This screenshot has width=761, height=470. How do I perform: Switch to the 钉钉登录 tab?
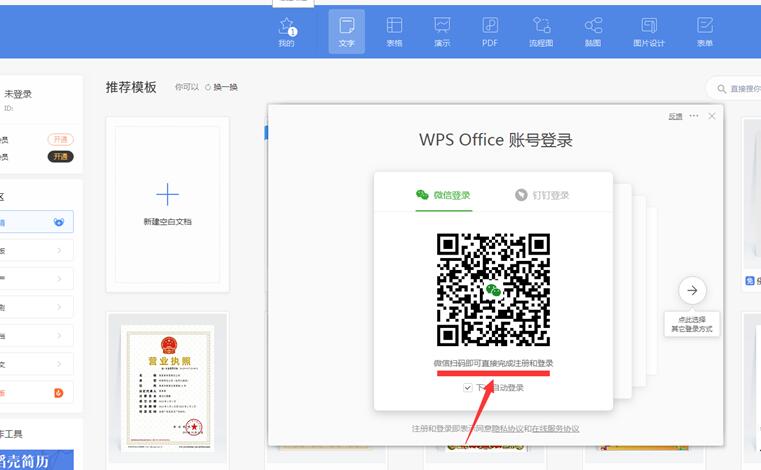[542, 195]
